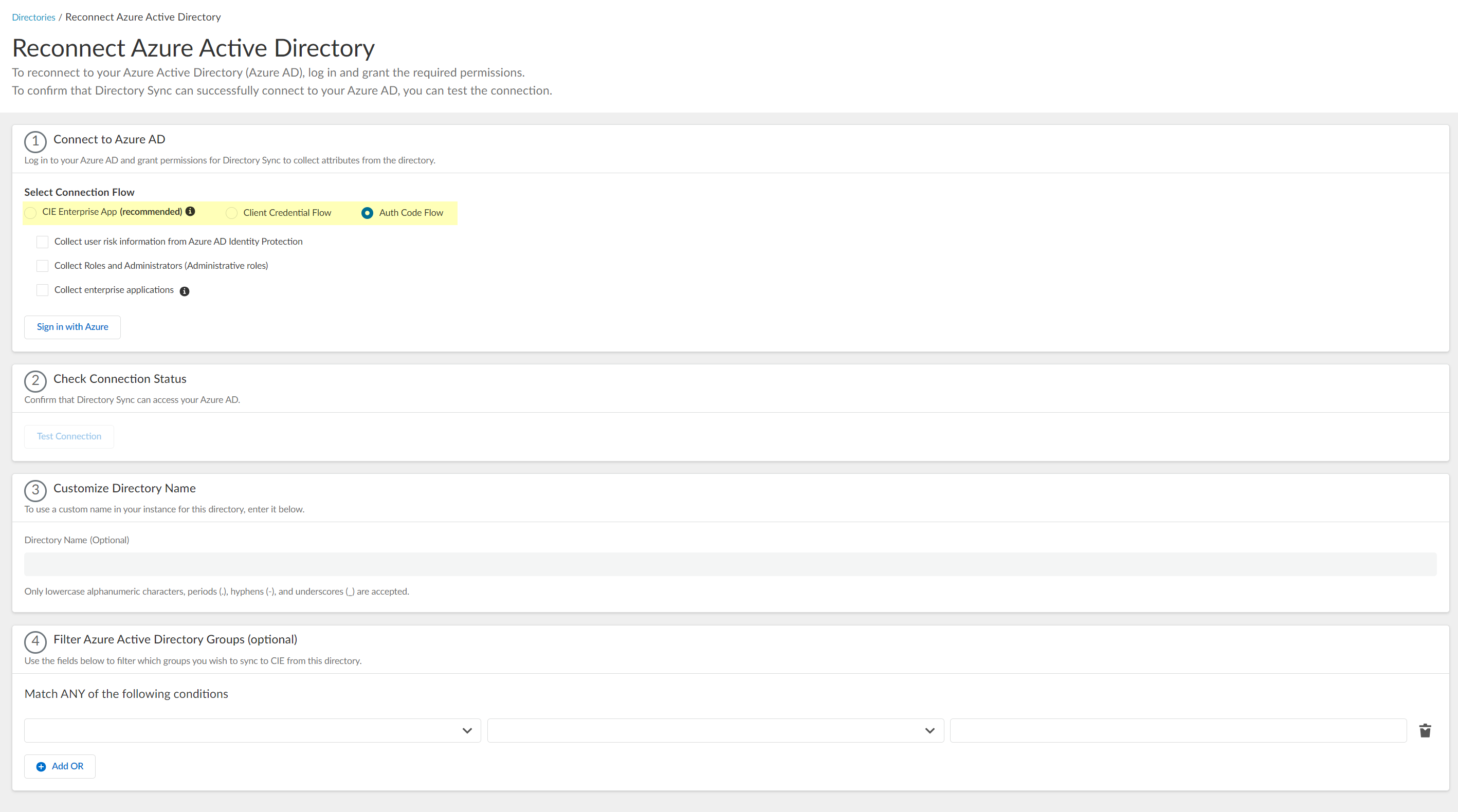Click info icon next to Collect enterprise applications
The width and height of the screenshot is (1458, 812).
[x=185, y=291]
